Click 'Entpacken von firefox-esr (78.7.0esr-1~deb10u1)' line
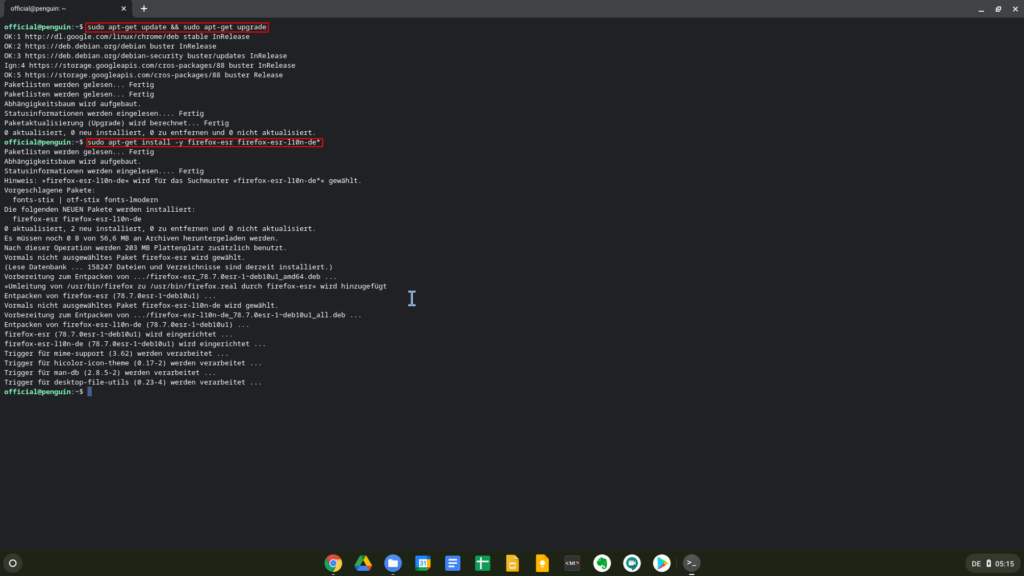The width and height of the screenshot is (1024, 576). (x=110, y=296)
